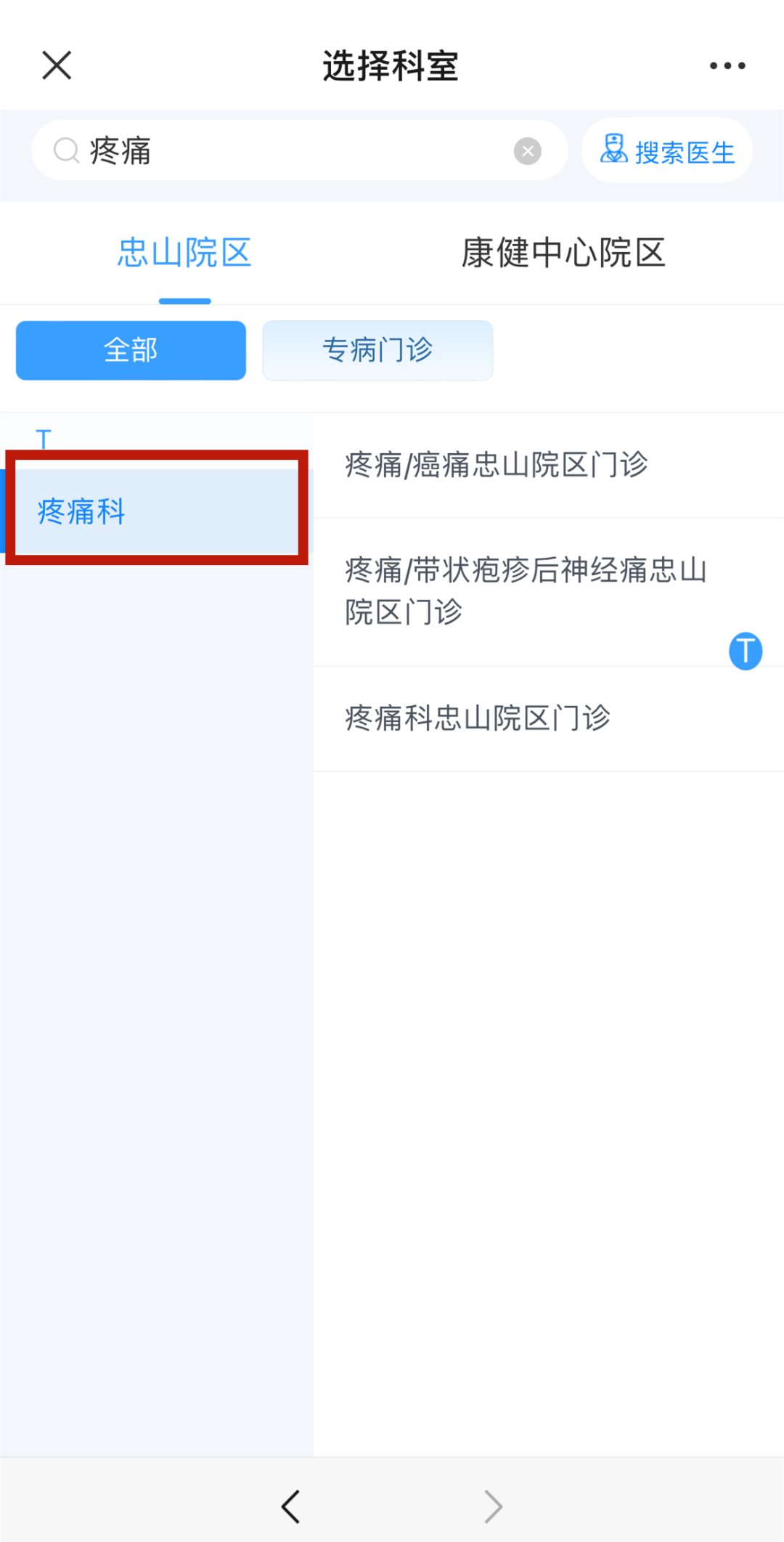The image size is (784, 1542).
Task: Select the 全部 filter
Action: pyautogui.click(x=131, y=350)
